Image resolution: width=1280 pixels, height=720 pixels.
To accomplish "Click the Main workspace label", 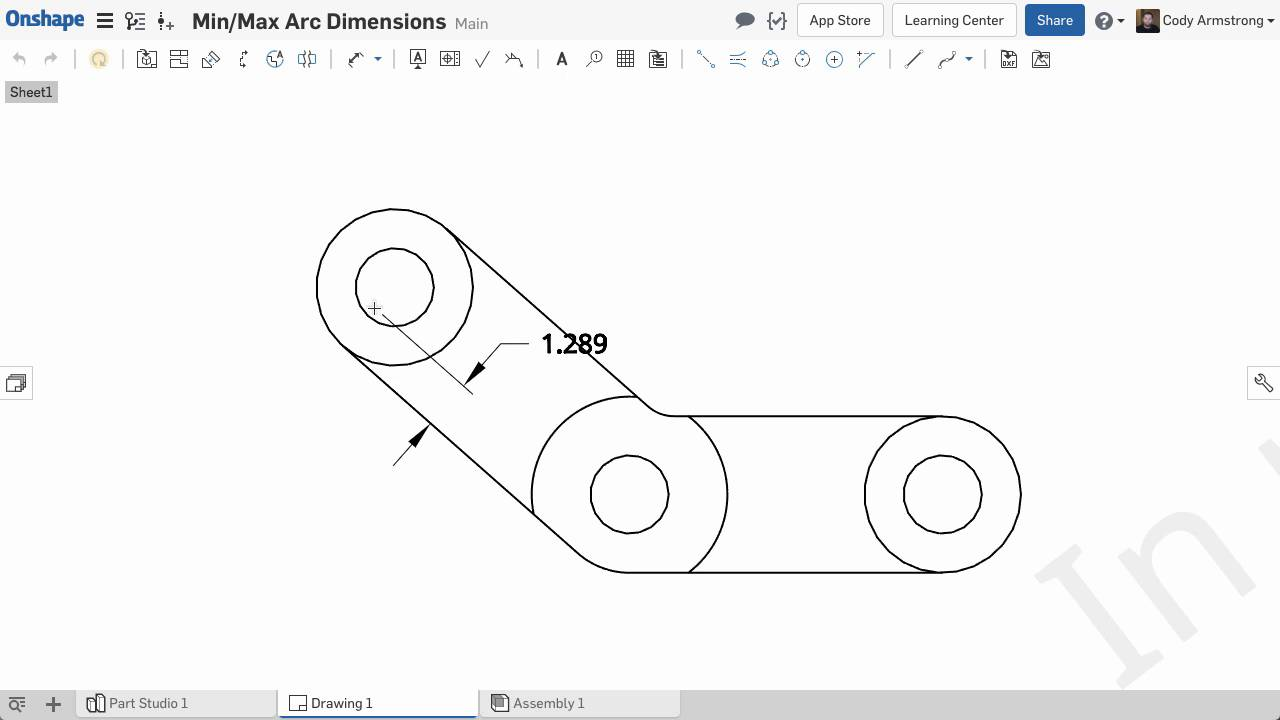I will coord(471,23).
